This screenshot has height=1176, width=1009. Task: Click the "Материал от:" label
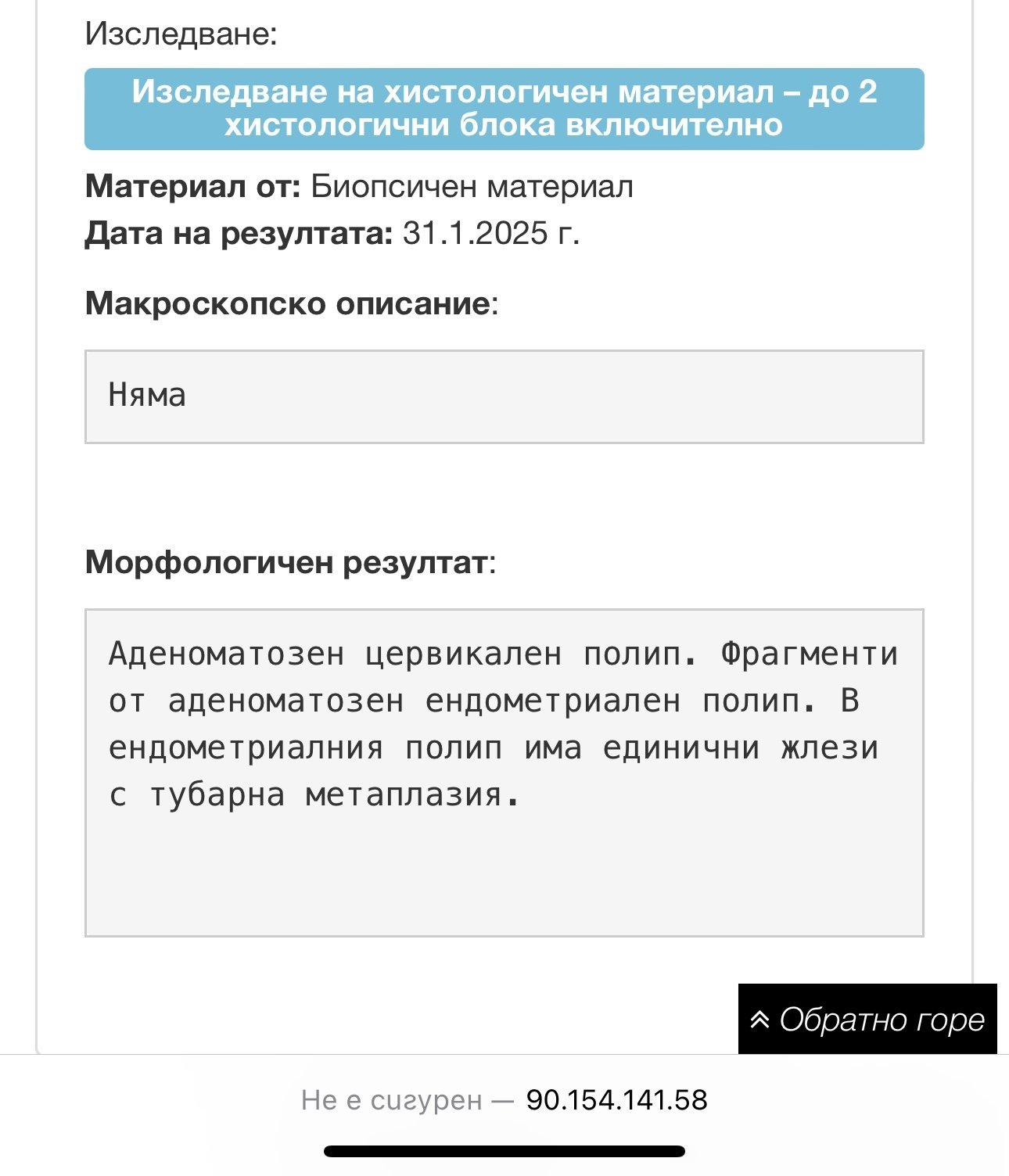(192, 187)
